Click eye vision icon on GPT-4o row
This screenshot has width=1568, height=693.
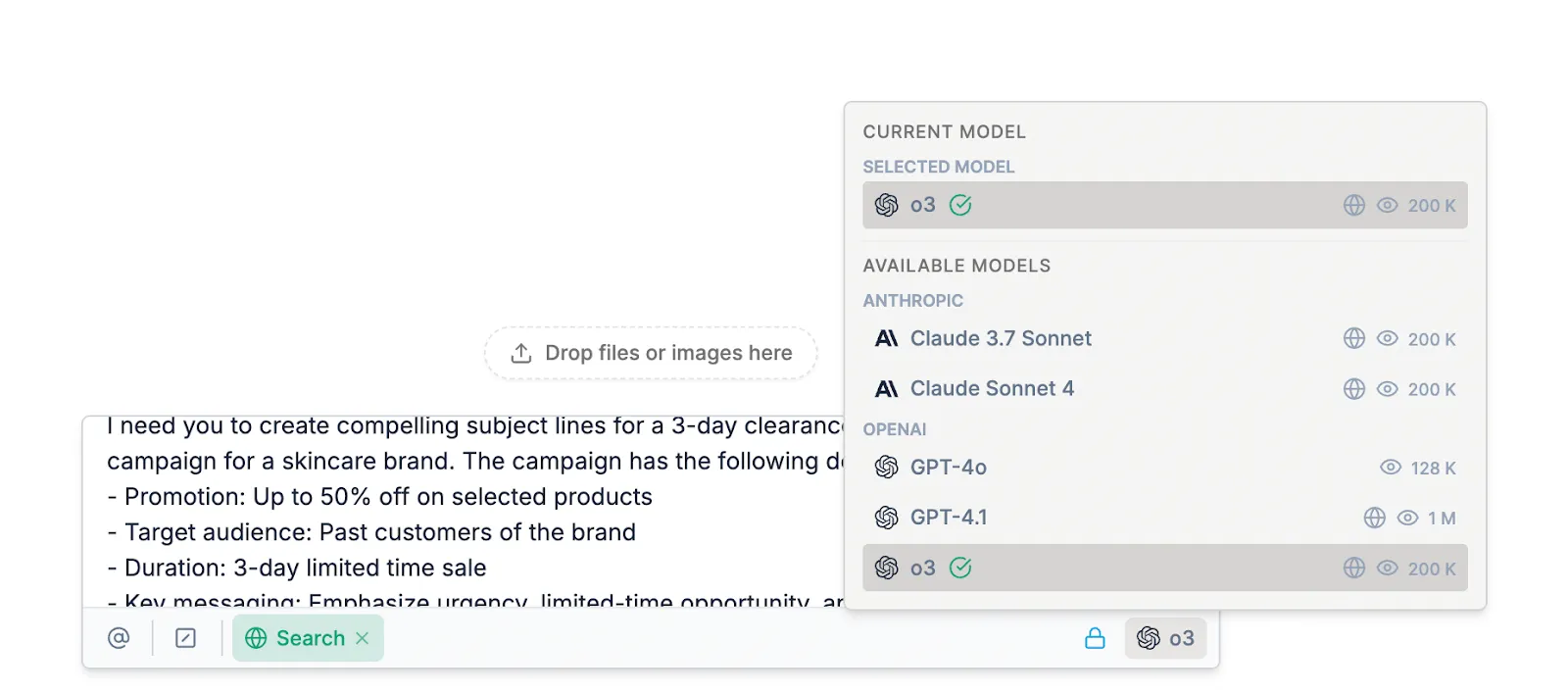click(1391, 468)
